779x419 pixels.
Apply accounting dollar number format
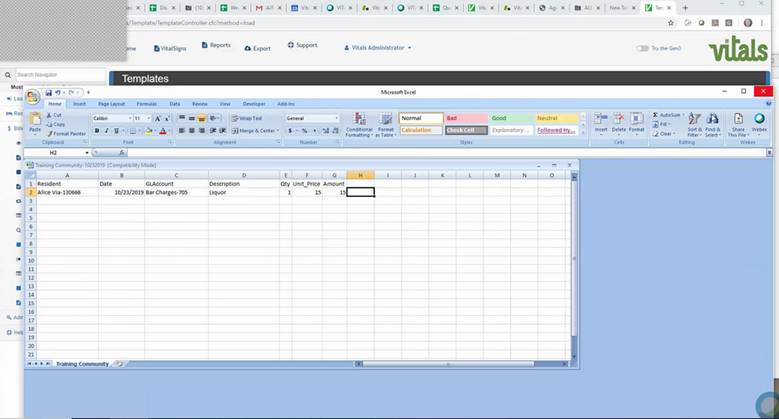[290, 131]
